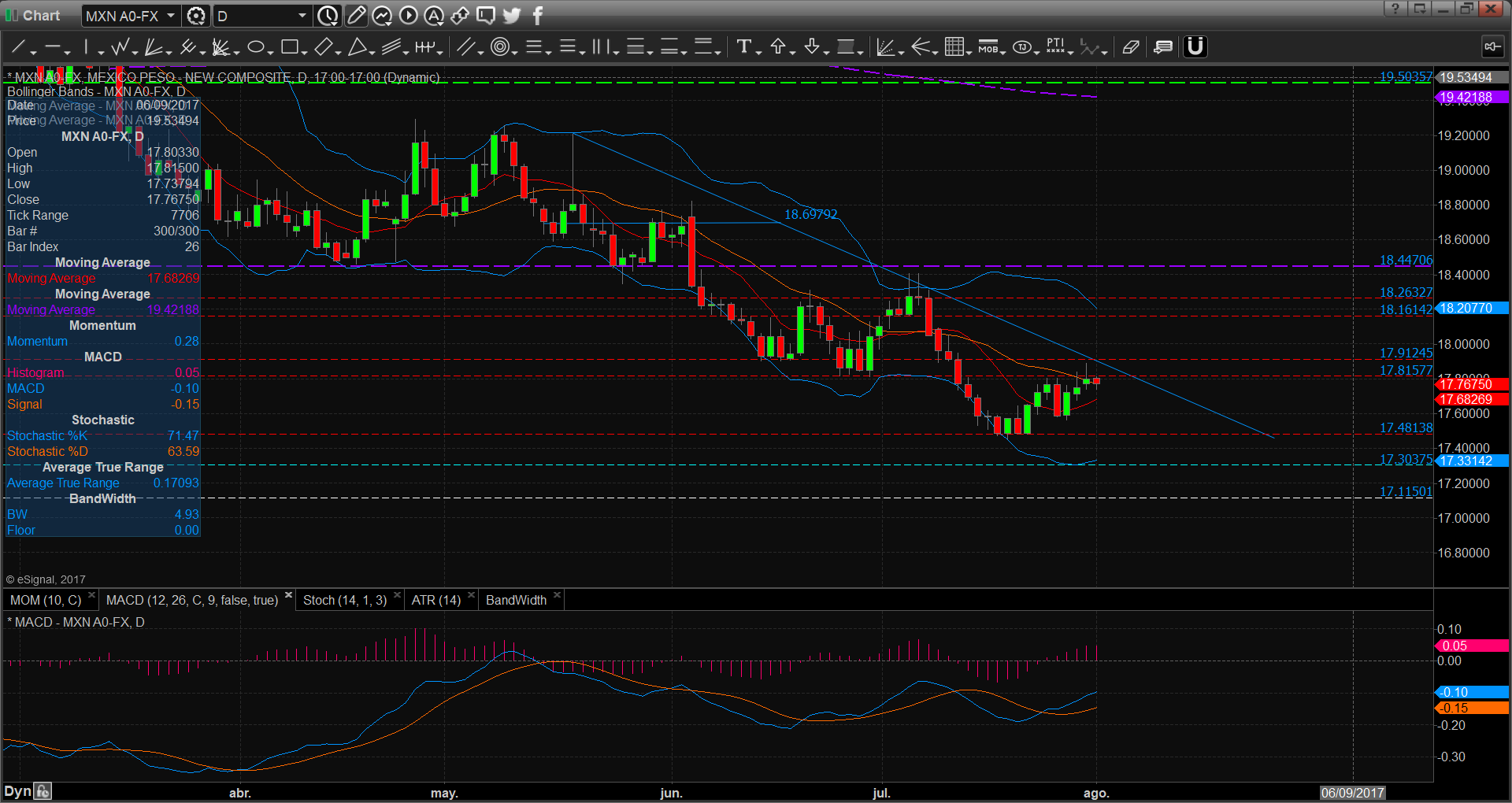Click the 06/09/2017 cursor date label

tap(1352, 793)
